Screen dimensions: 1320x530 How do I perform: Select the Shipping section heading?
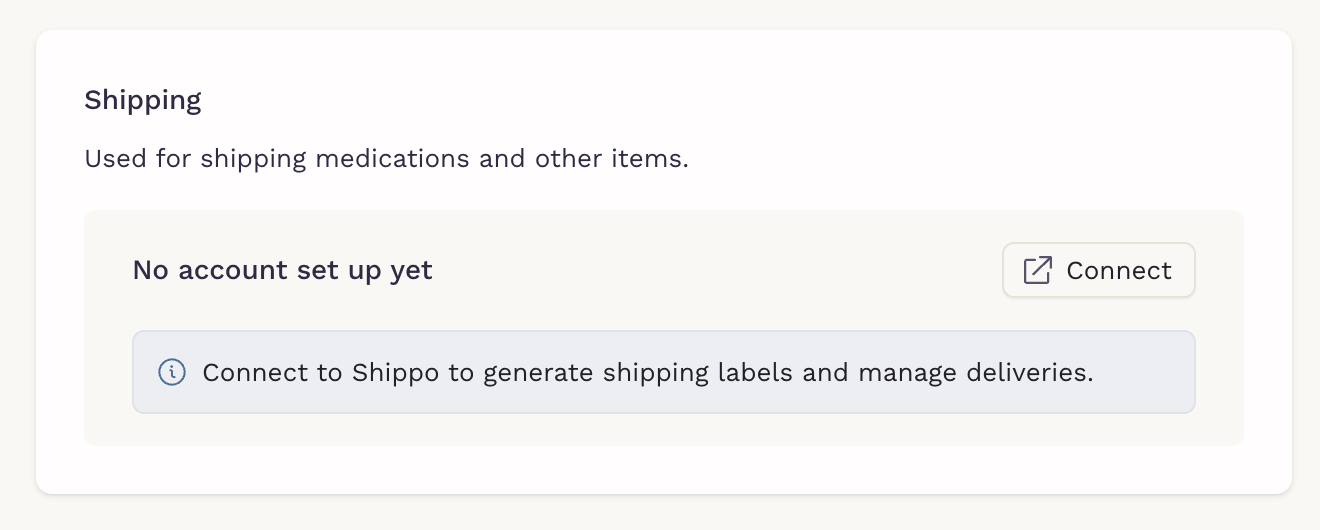click(143, 100)
